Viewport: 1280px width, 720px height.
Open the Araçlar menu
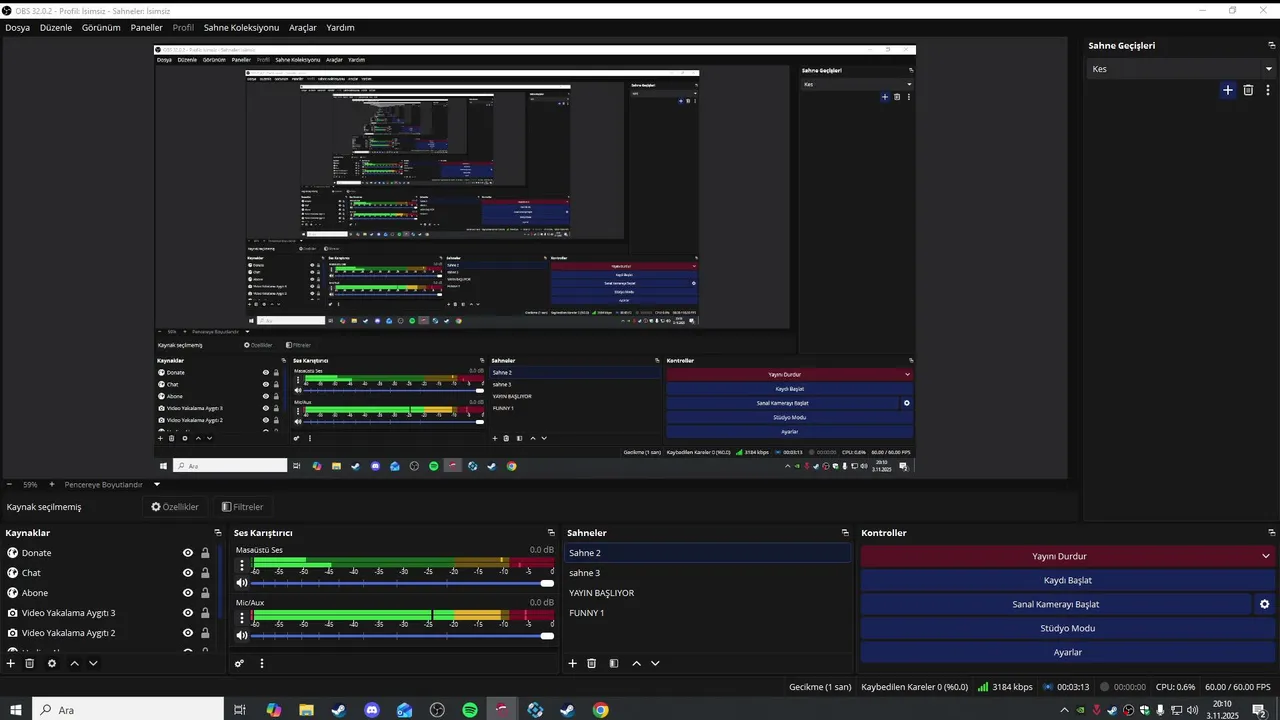pyautogui.click(x=302, y=27)
